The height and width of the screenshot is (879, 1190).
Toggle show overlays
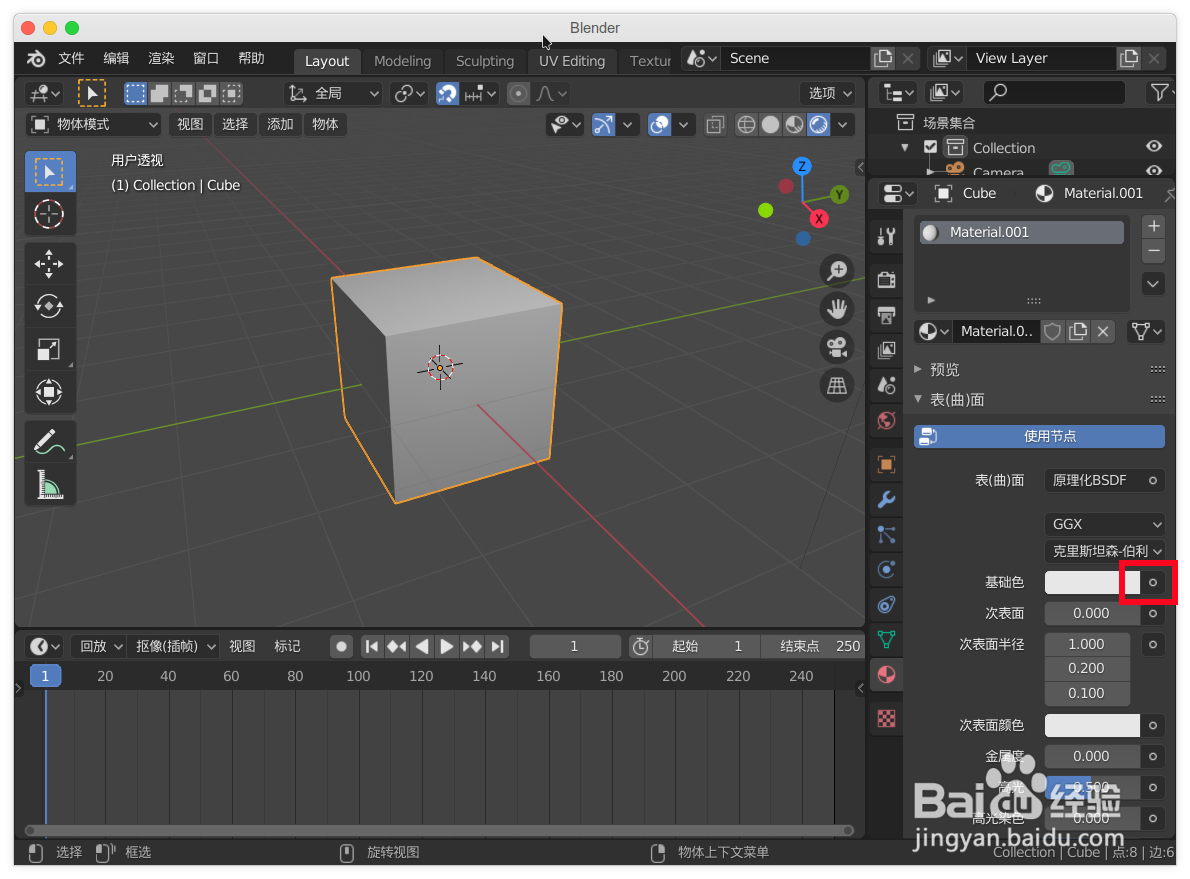coord(660,124)
